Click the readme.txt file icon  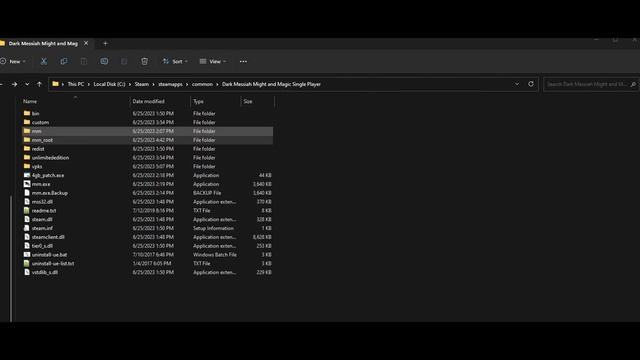(x=27, y=211)
